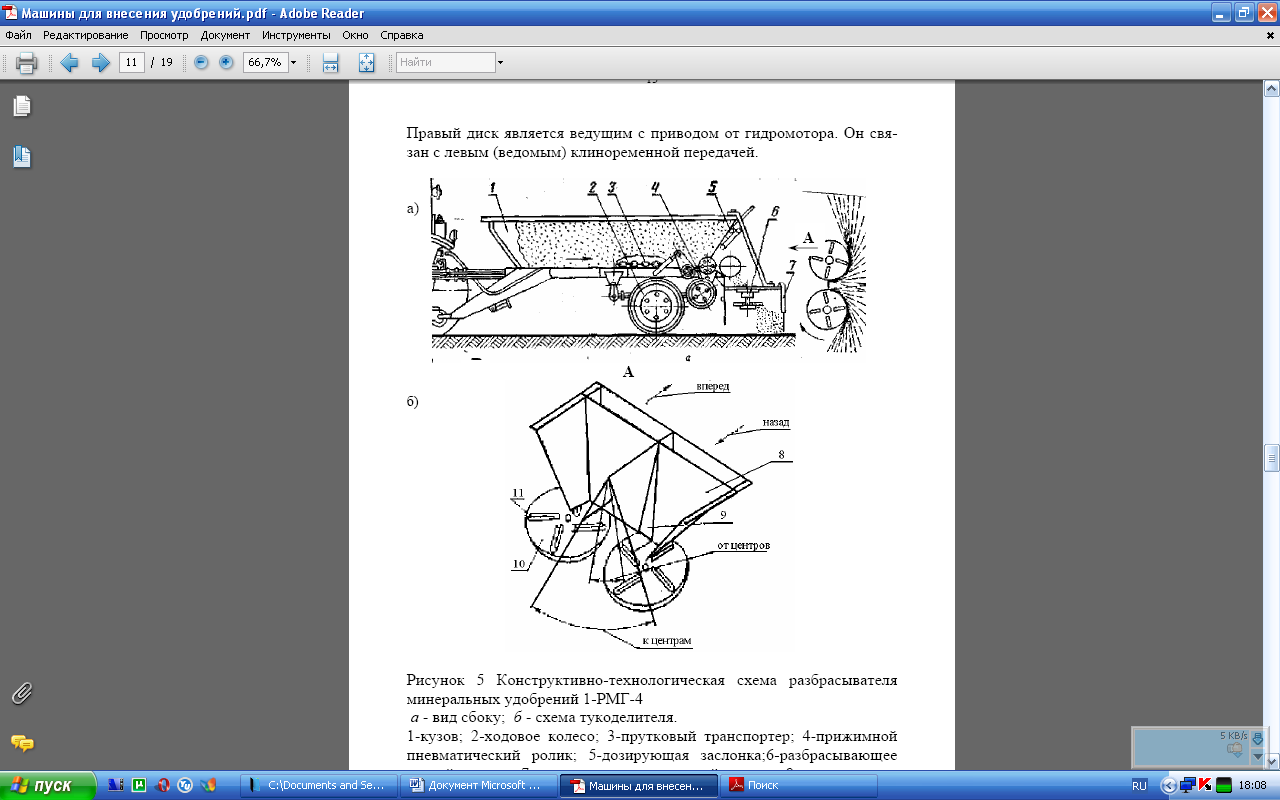Click the Adobe Reader title bar icon
The height and width of the screenshot is (800, 1280).
click(x=11, y=13)
